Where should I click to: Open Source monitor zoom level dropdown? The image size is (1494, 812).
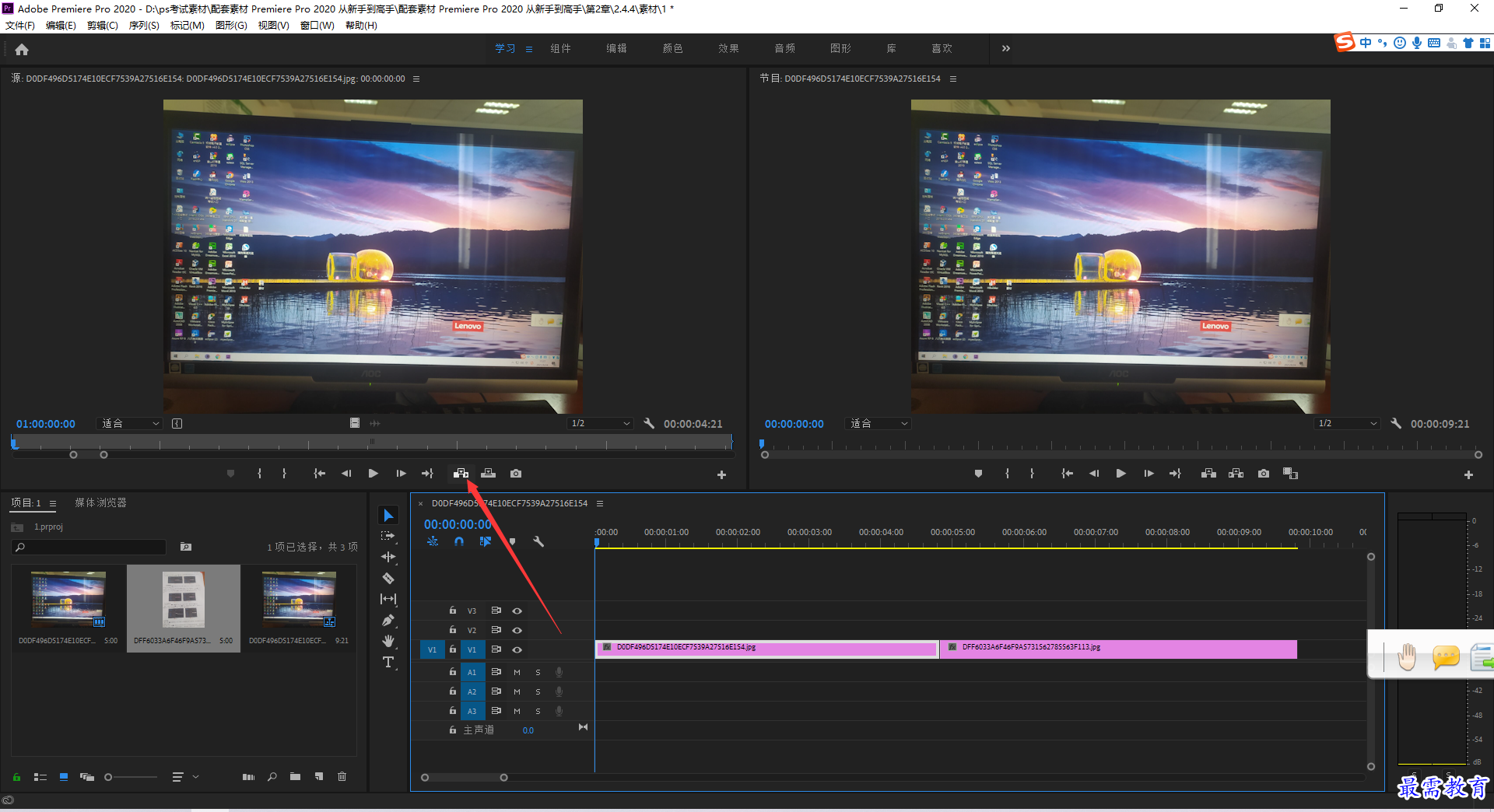click(130, 423)
